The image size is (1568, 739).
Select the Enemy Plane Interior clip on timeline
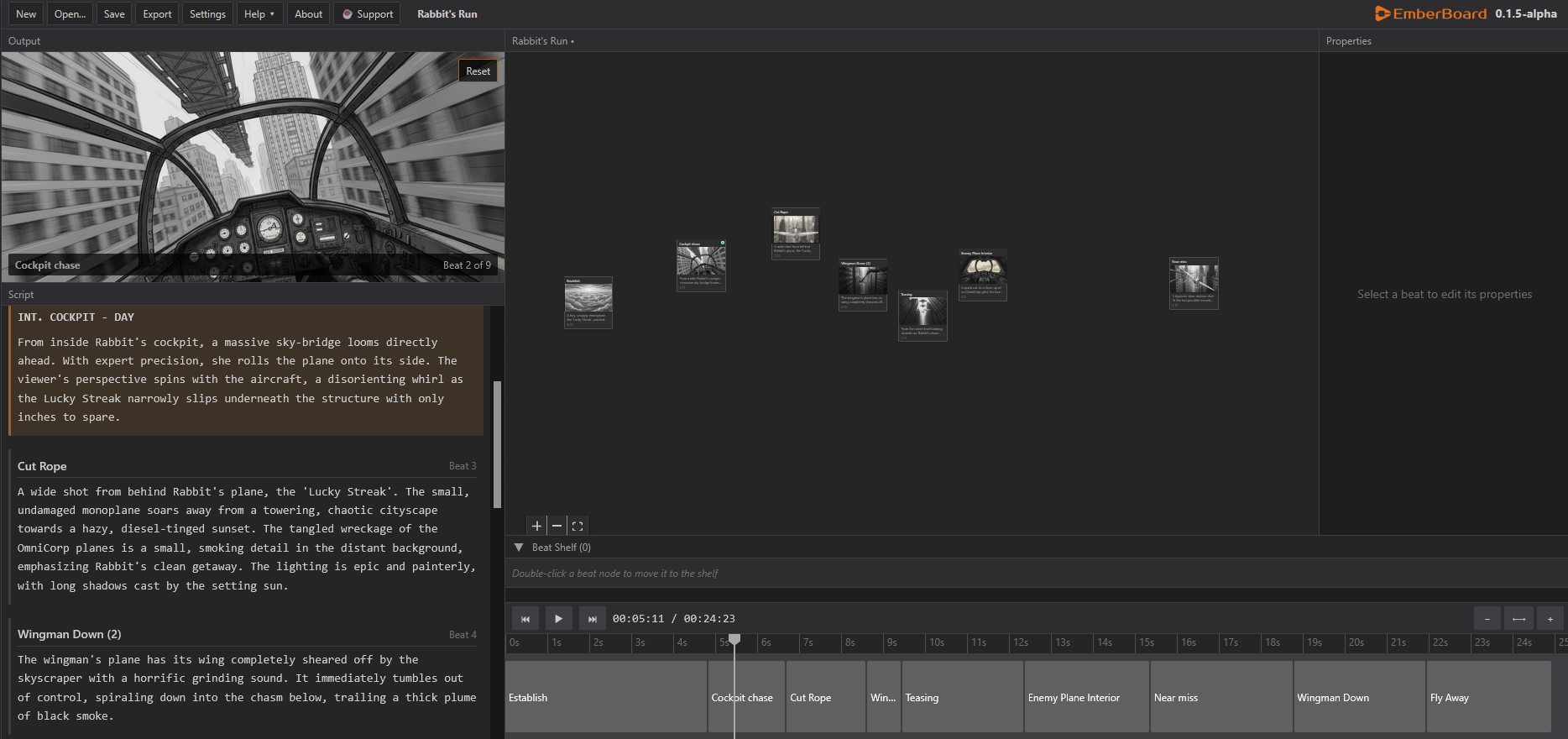[1086, 697]
